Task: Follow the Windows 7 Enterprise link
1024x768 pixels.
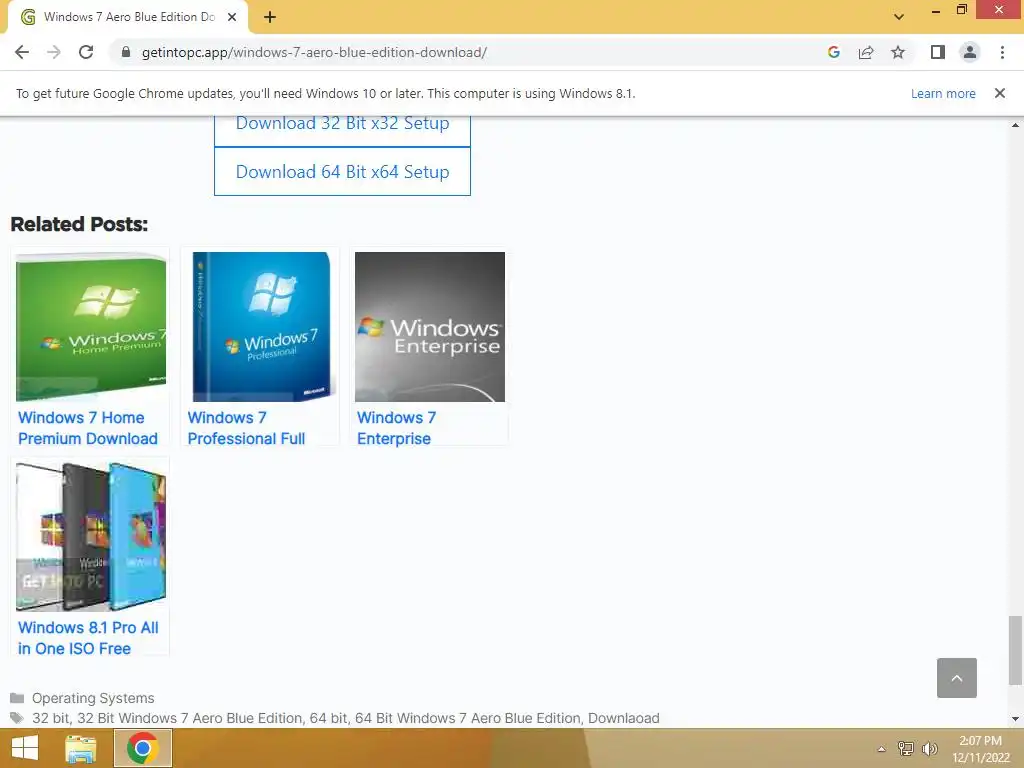Action: [x=396, y=428]
